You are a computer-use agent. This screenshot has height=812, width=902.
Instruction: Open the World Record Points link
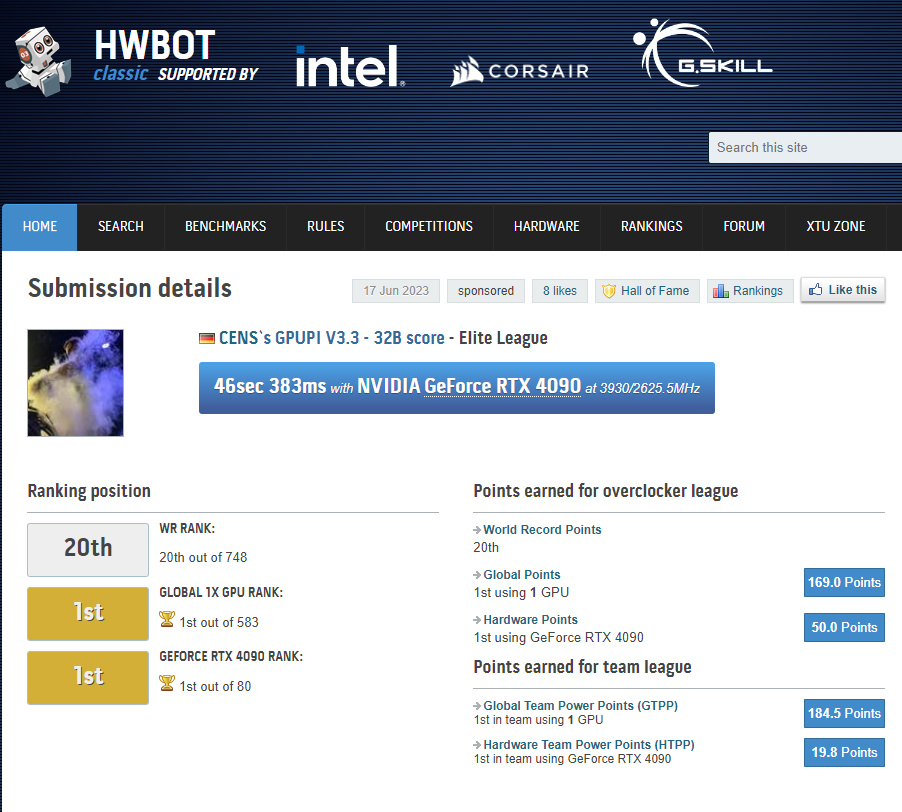pyautogui.click(x=542, y=530)
